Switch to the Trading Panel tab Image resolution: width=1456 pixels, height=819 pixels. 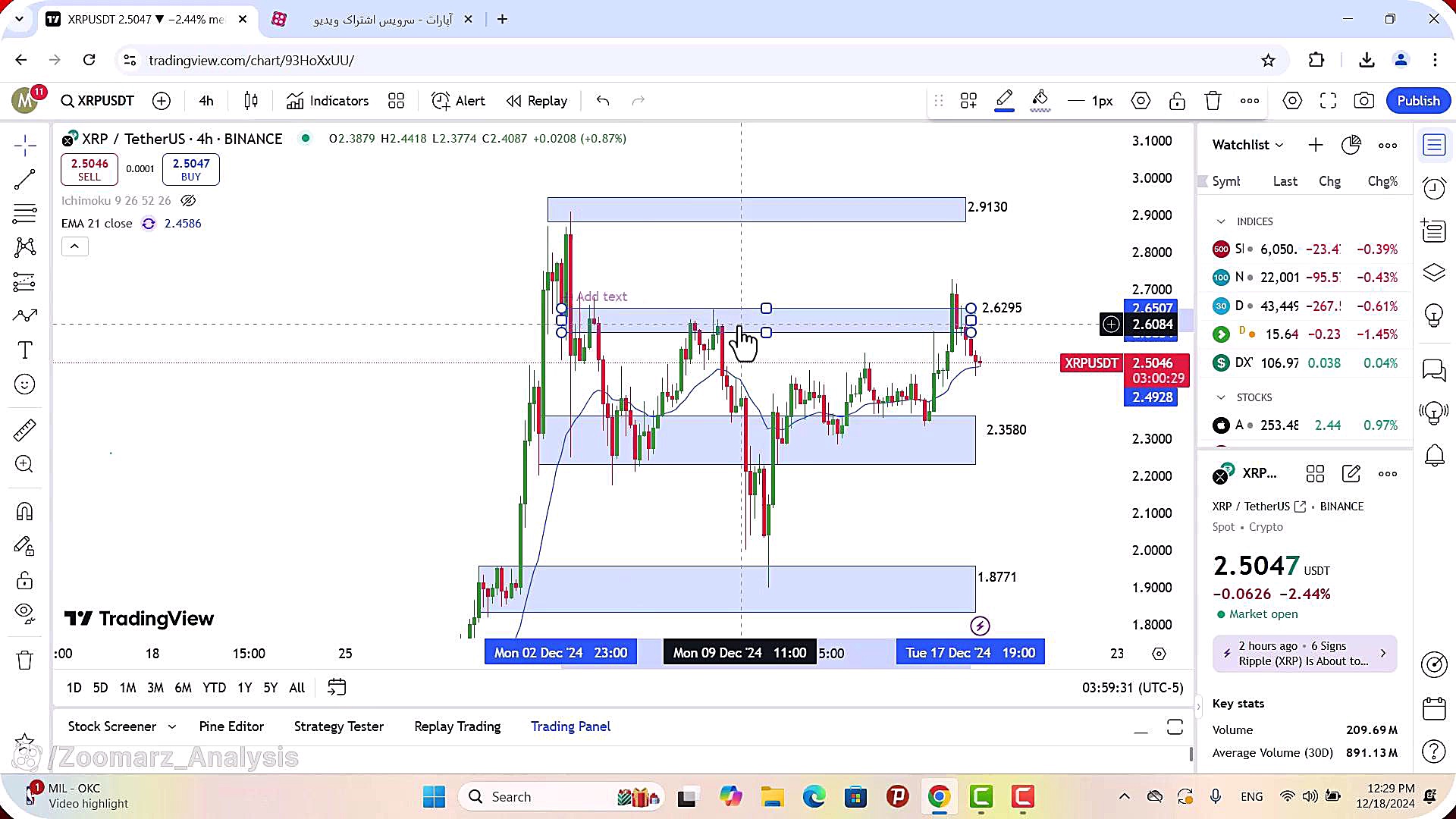point(570,726)
